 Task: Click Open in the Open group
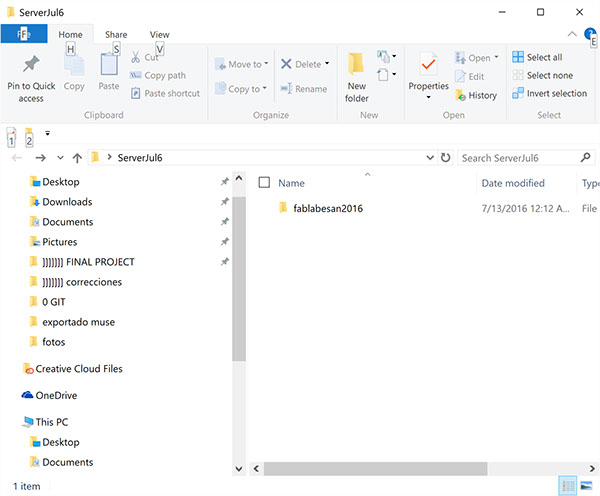(477, 58)
